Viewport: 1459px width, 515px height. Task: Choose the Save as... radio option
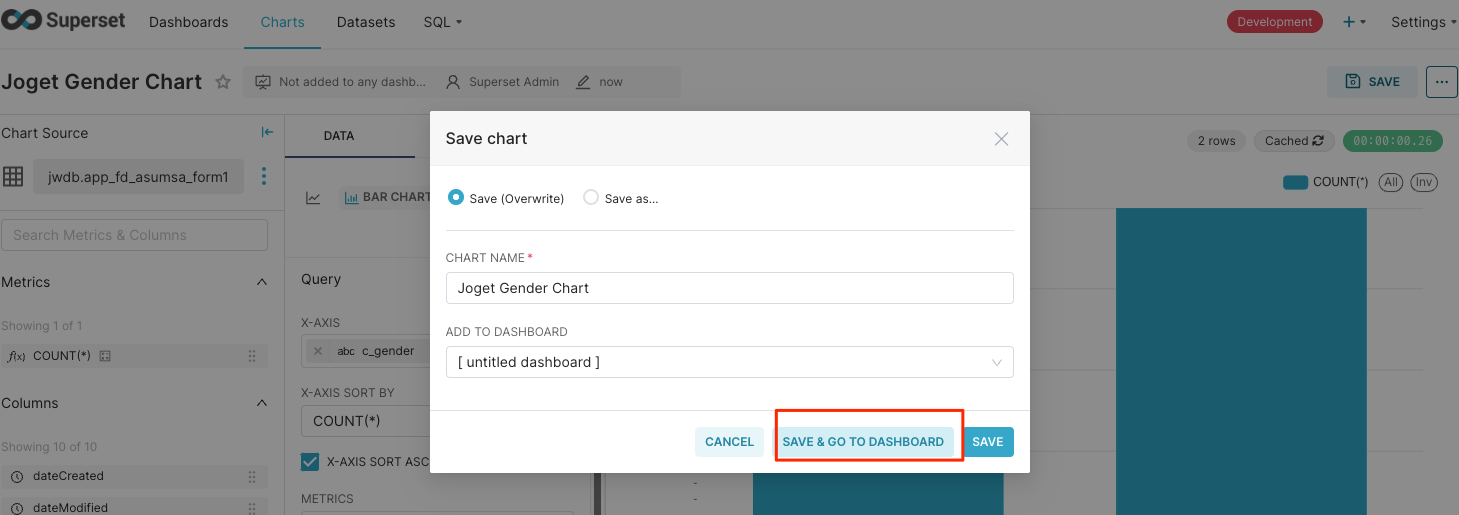click(591, 198)
